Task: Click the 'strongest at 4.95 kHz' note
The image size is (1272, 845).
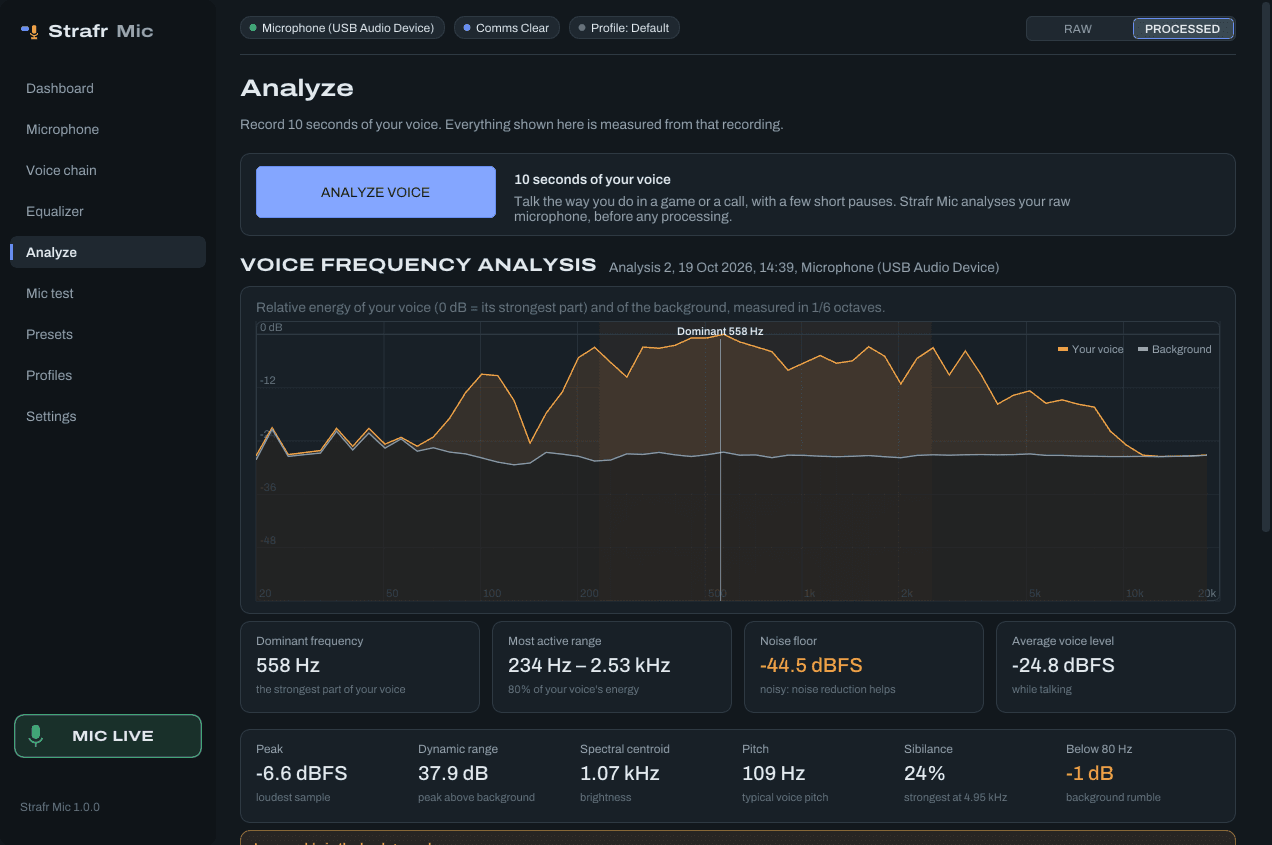Action: (956, 797)
